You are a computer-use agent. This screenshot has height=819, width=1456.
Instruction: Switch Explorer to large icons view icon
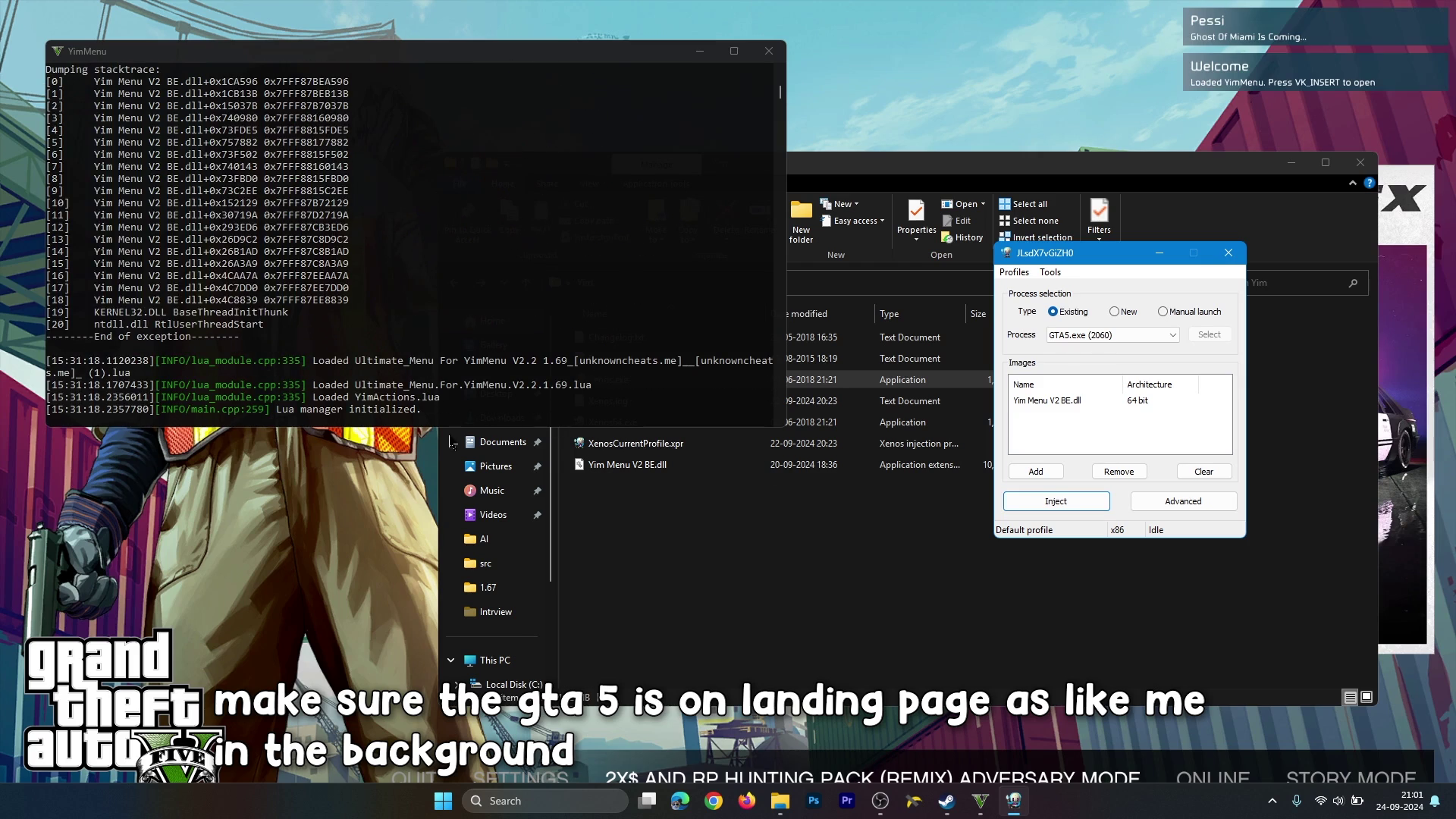tap(1367, 697)
